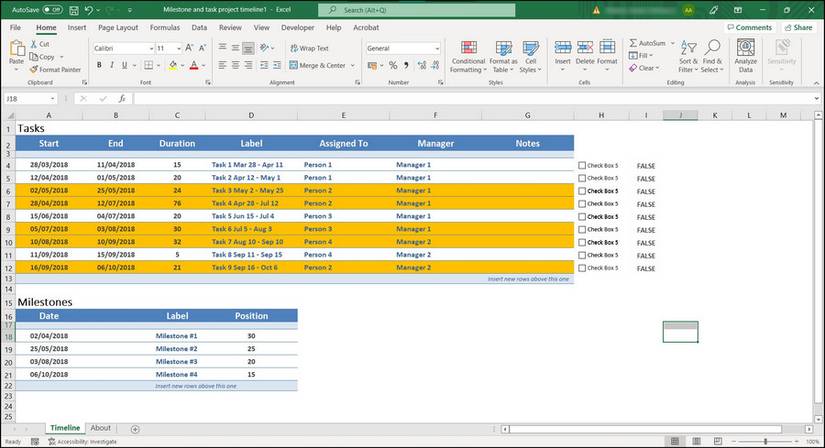Viewport: 825px width, 448px height.
Task: Click the zoom slider in status bar
Action: click(765, 441)
